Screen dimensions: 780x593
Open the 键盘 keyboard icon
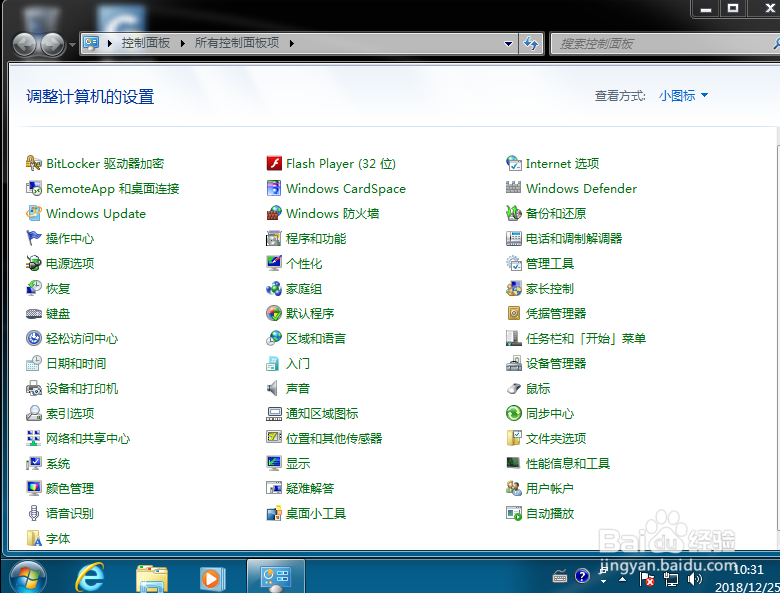click(34, 313)
